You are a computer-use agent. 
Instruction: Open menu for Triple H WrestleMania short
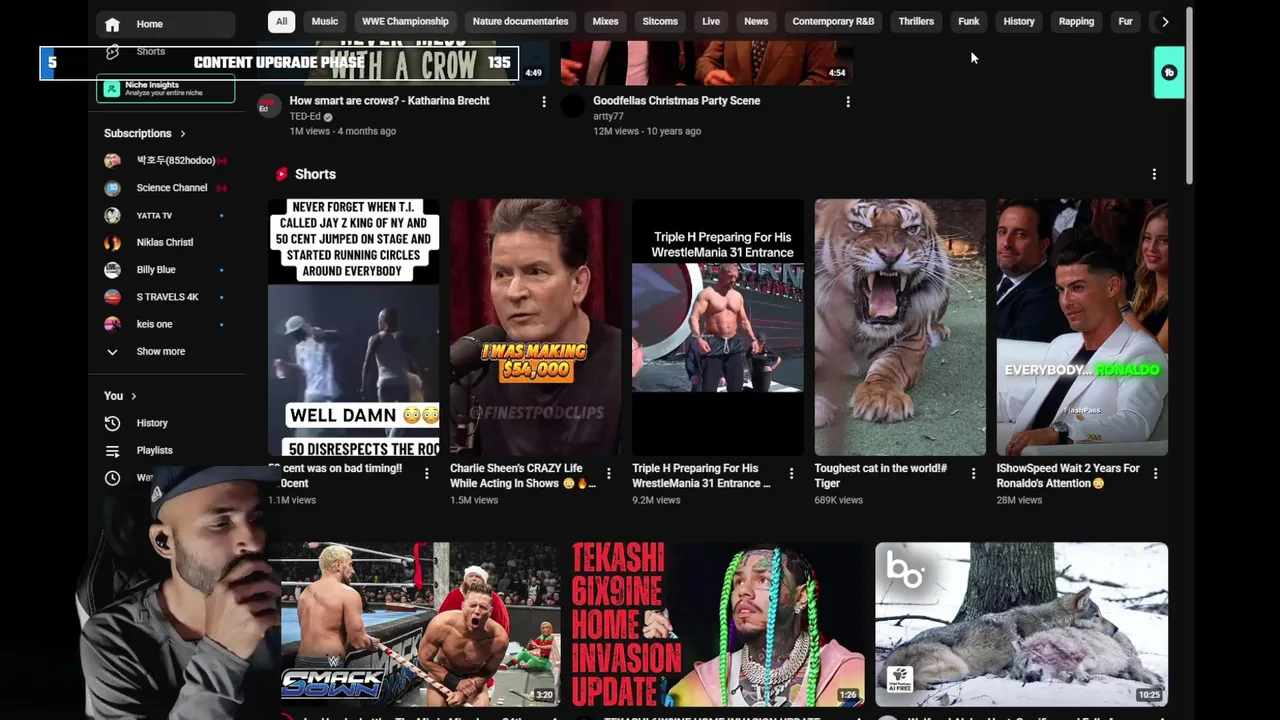(791, 474)
